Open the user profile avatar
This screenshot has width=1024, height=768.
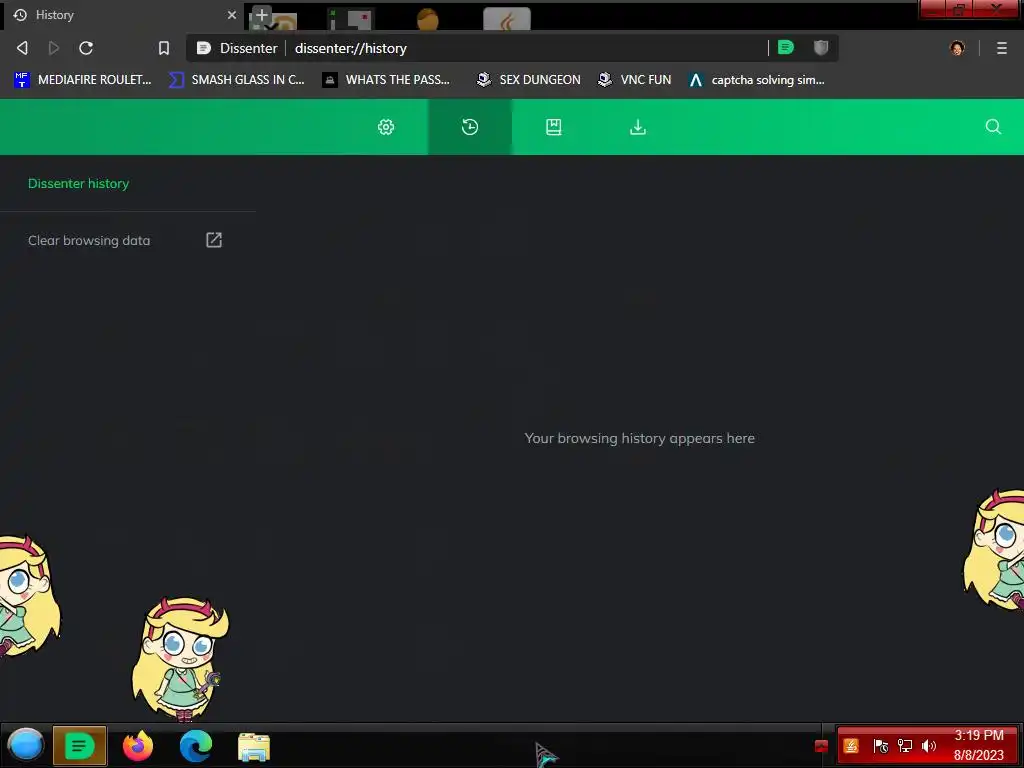click(957, 48)
